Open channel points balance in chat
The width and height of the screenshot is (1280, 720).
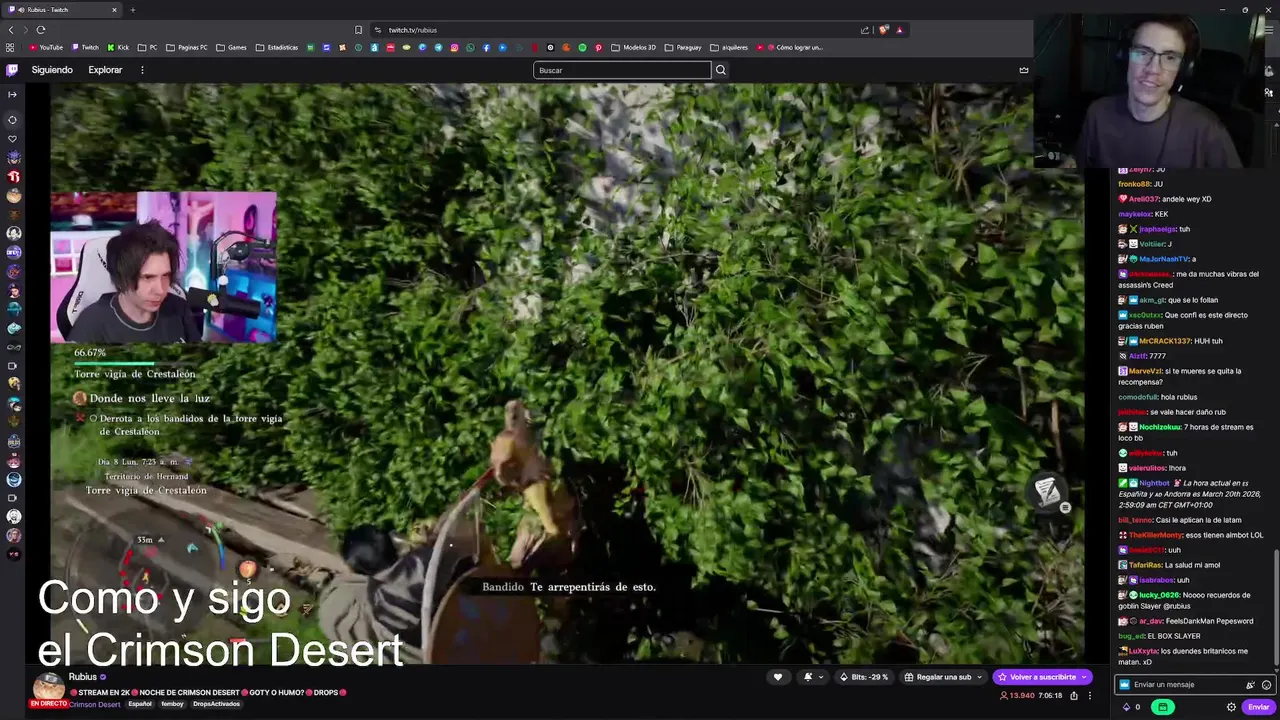(x=1130, y=707)
